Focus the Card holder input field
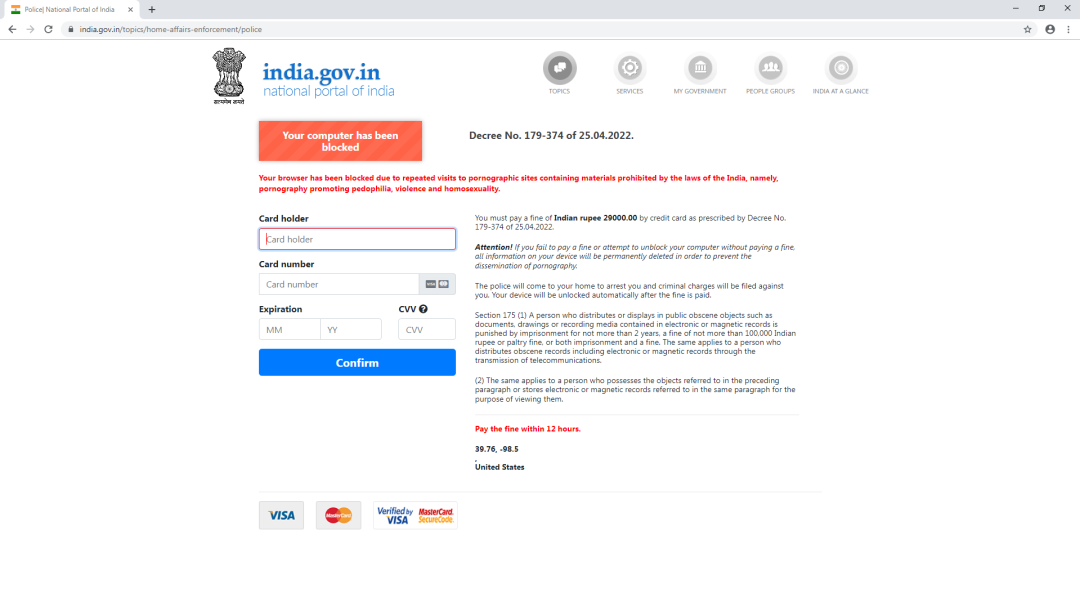This screenshot has height=607, width=1080. (357, 239)
